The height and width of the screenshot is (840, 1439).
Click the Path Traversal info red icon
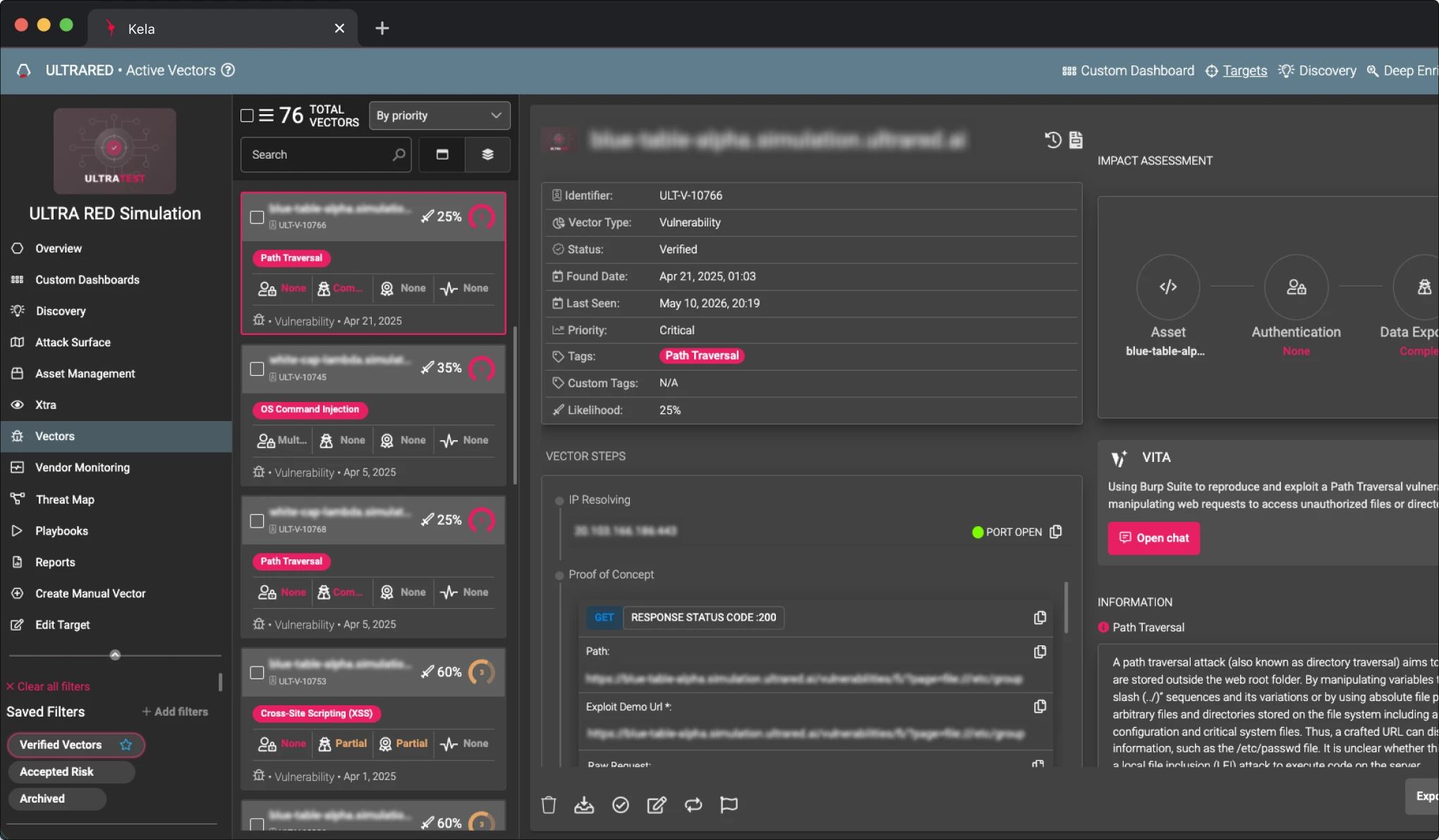tap(1103, 628)
